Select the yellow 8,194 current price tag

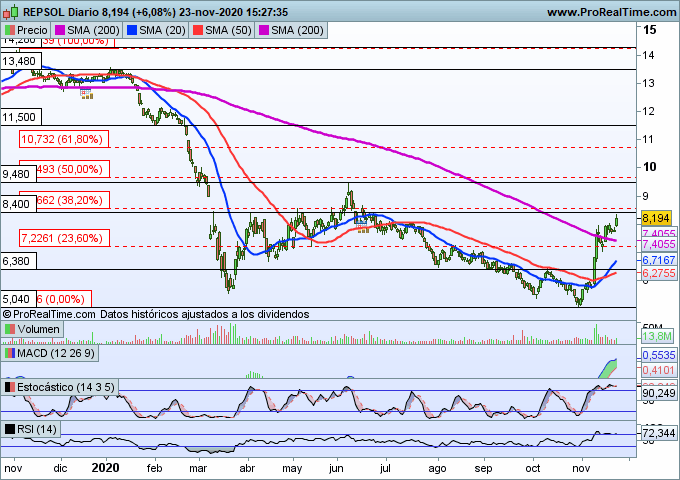(656, 218)
